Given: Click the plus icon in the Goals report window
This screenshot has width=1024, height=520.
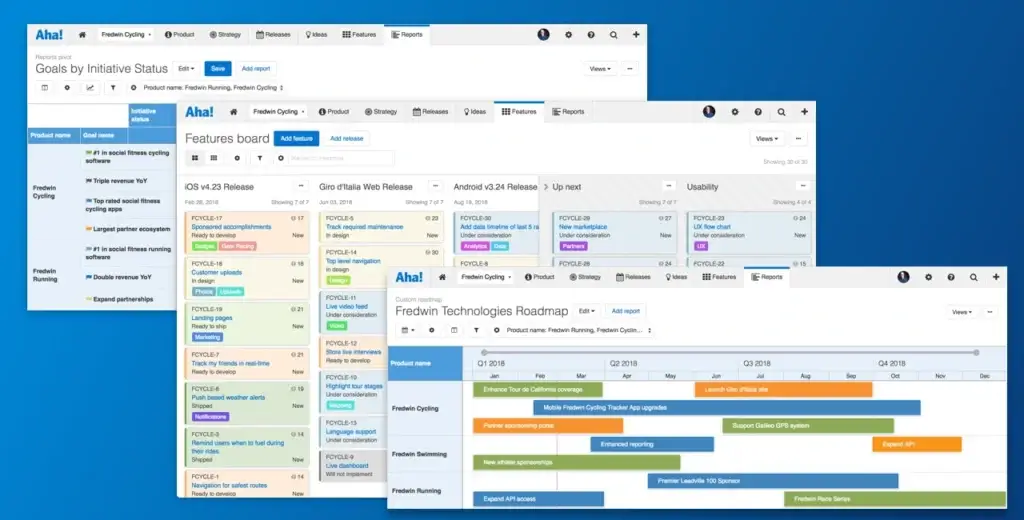Looking at the screenshot, I should pyautogui.click(x=636, y=35).
